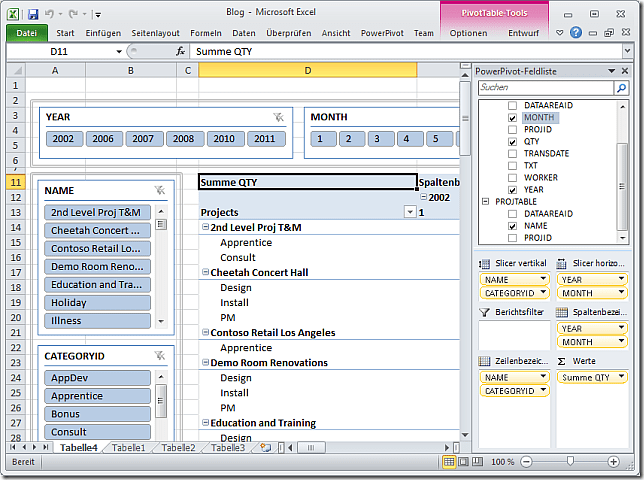Select 2011 in the YEAR slicer

click(x=264, y=139)
